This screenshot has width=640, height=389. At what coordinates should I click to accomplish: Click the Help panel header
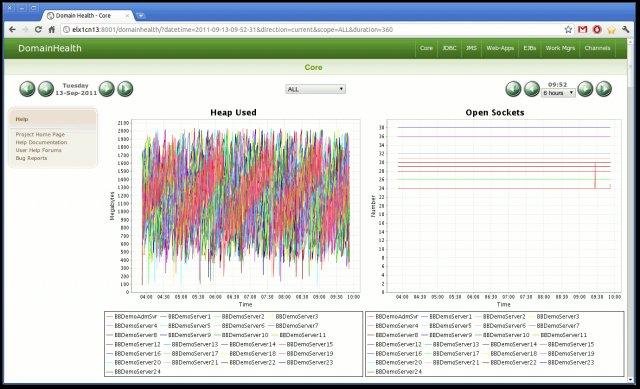click(x=53, y=119)
